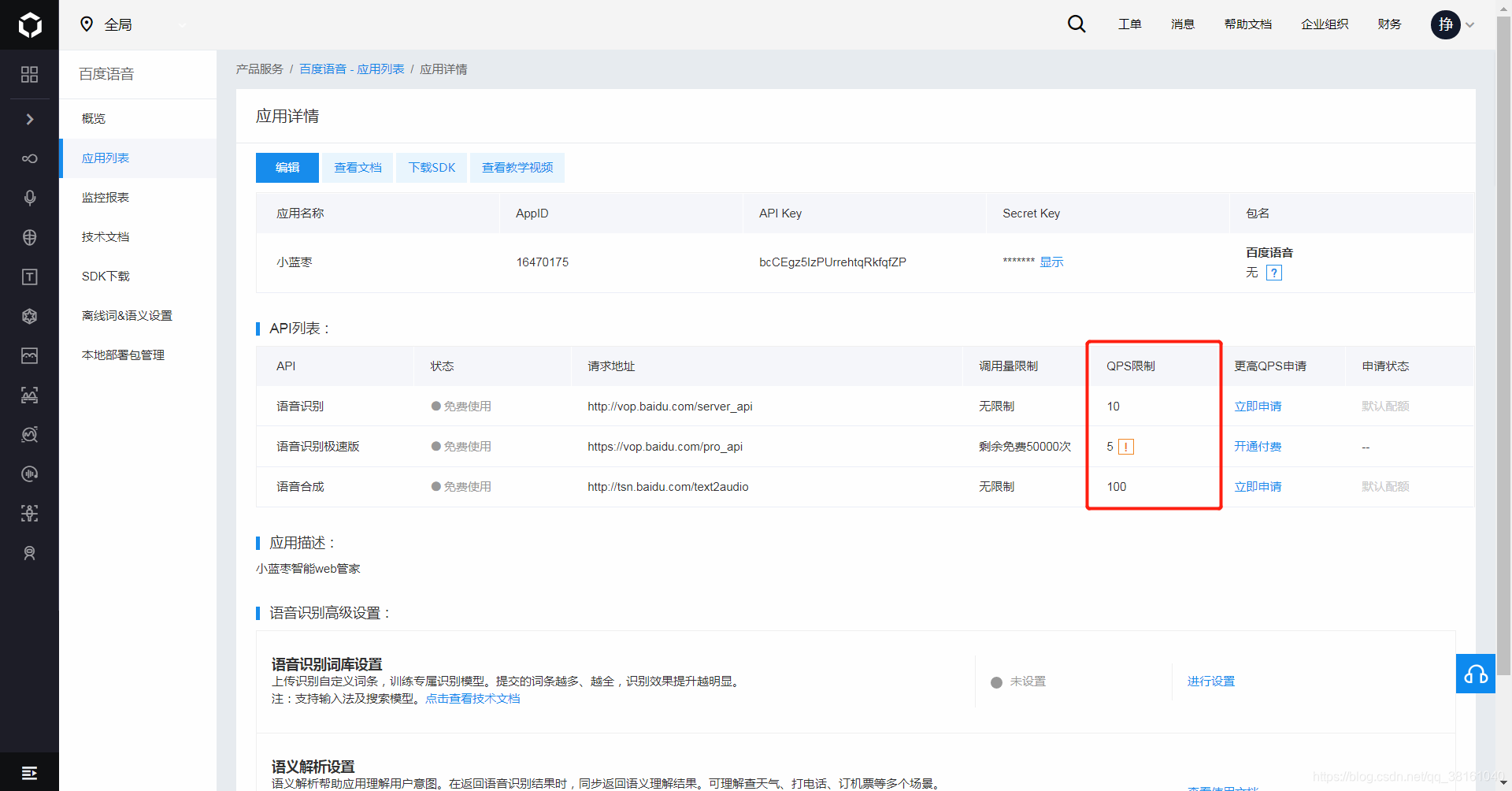Click the API Key value bcCEgz5lzPUrrehtqRkfqfZP

tap(832, 262)
